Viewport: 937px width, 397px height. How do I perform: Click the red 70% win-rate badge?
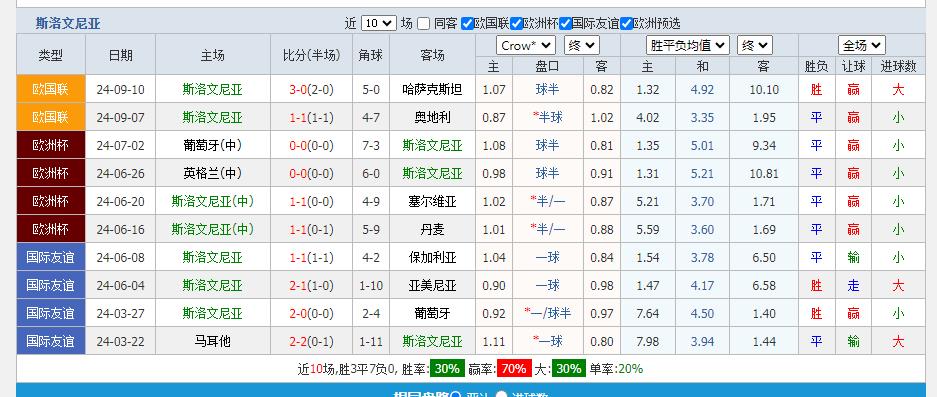pyautogui.click(x=515, y=369)
